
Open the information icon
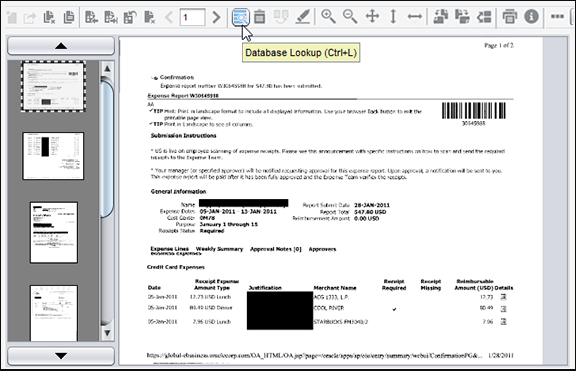(x=531, y=17)
